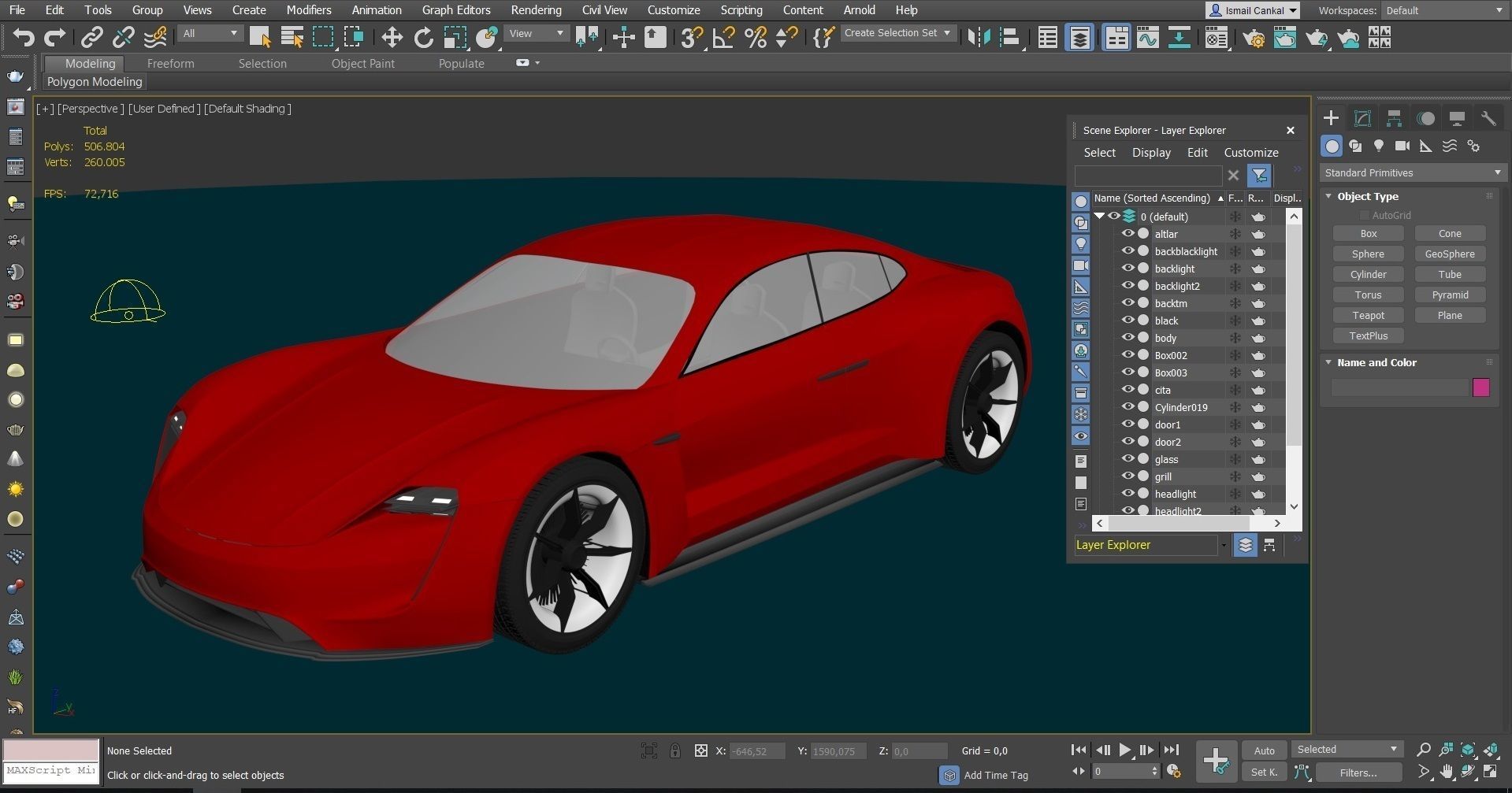Viewport: 1512px width, 793px height.
Task: Open the Curve Editor icon
Action: point(1148,37)
